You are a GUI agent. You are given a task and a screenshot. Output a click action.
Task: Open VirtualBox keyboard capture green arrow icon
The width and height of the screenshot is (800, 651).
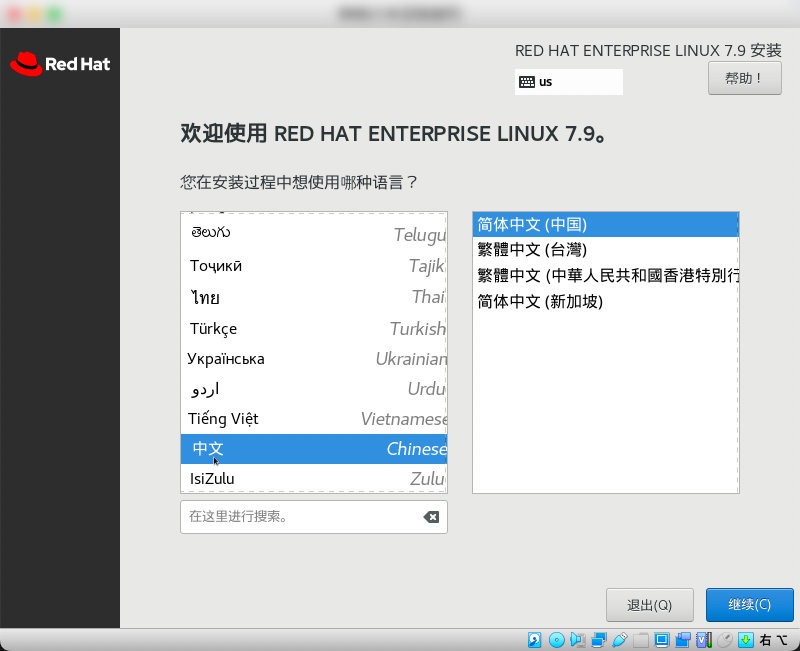click(745, 640)
